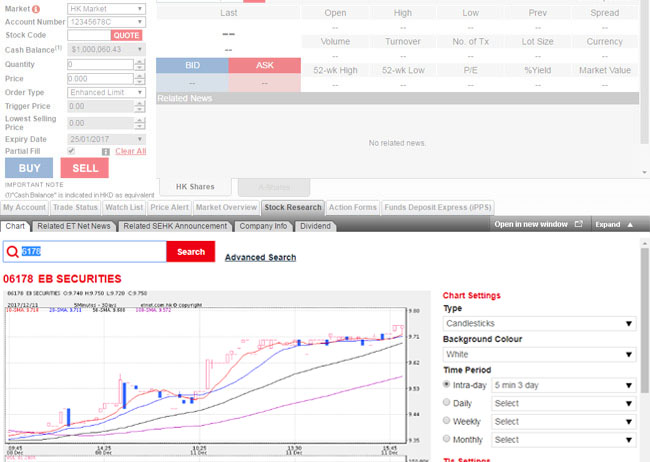The image size is (650, 462).
Task: Open the Order Type dropdown
Action: 106,92
